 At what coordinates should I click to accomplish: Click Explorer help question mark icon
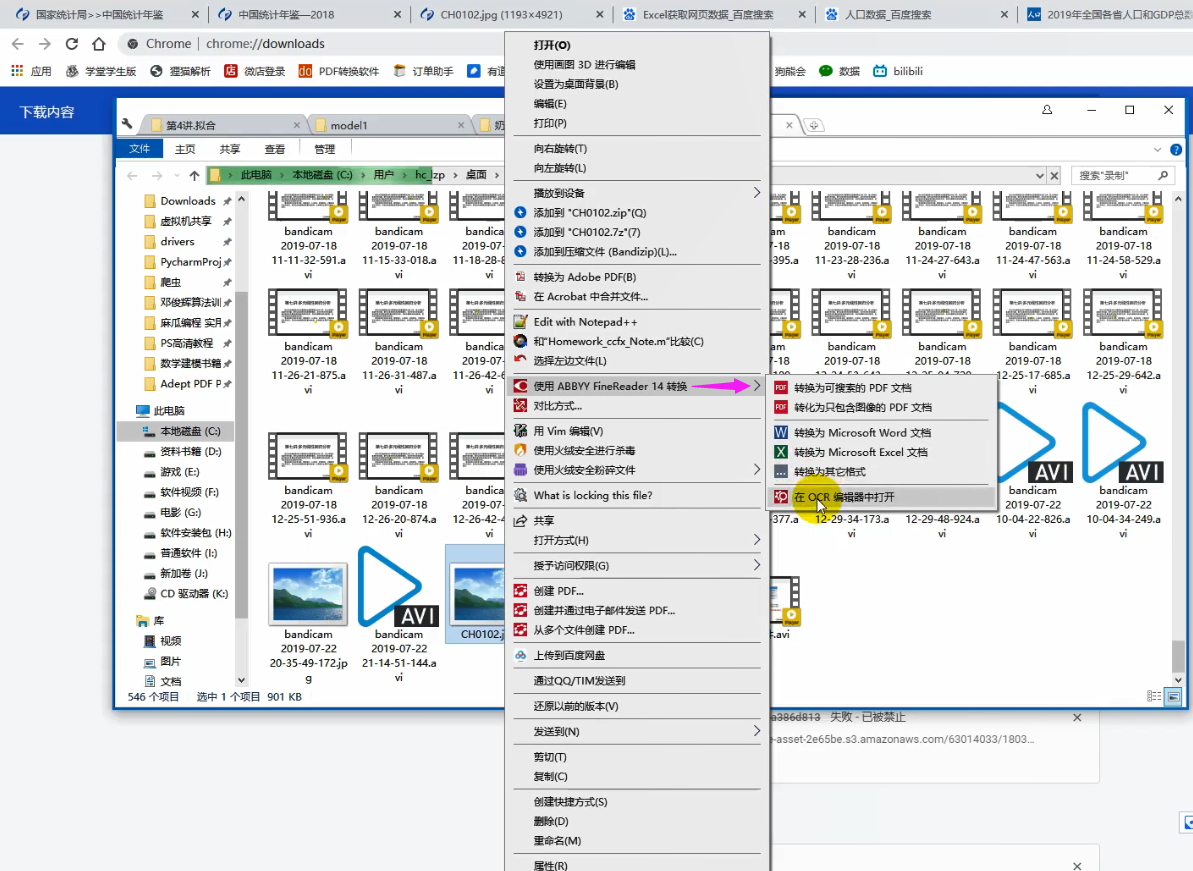tap(1176, 150)
